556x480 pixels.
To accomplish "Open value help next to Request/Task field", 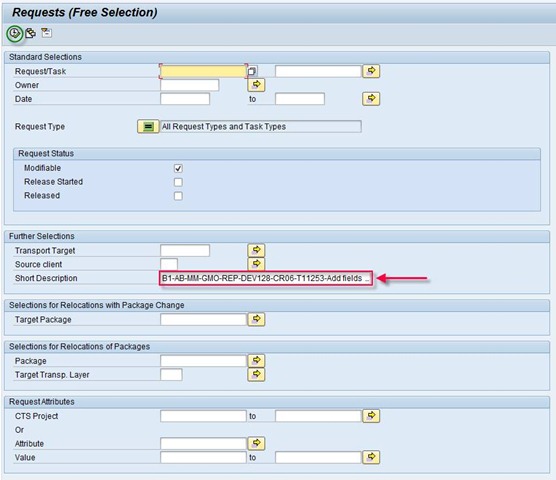I will pyautogui.click(x=252, y=71).
